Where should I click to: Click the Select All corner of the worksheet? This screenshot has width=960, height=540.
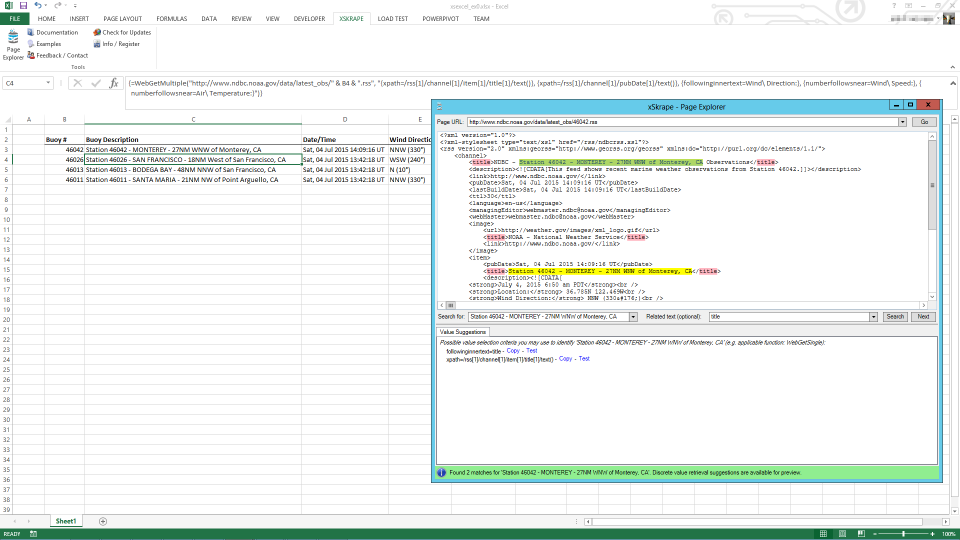click(7, 120)
